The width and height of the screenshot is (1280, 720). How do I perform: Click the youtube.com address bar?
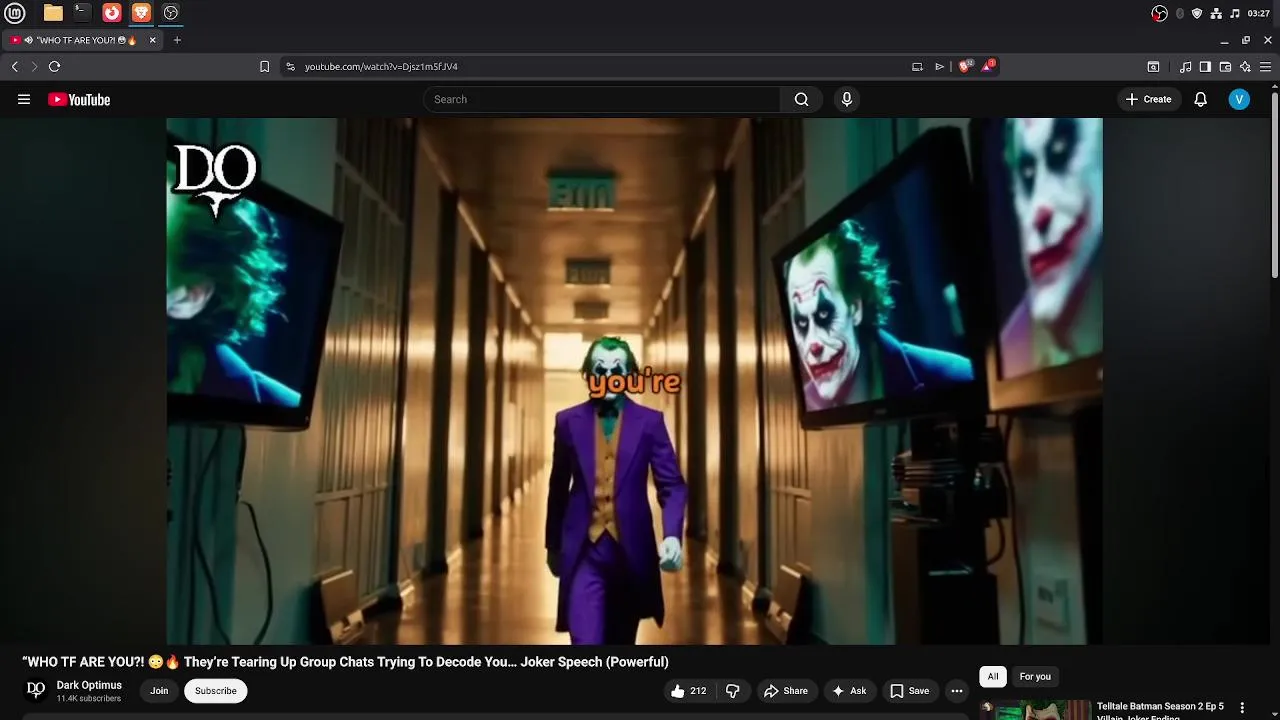click(x=600, y=66)
